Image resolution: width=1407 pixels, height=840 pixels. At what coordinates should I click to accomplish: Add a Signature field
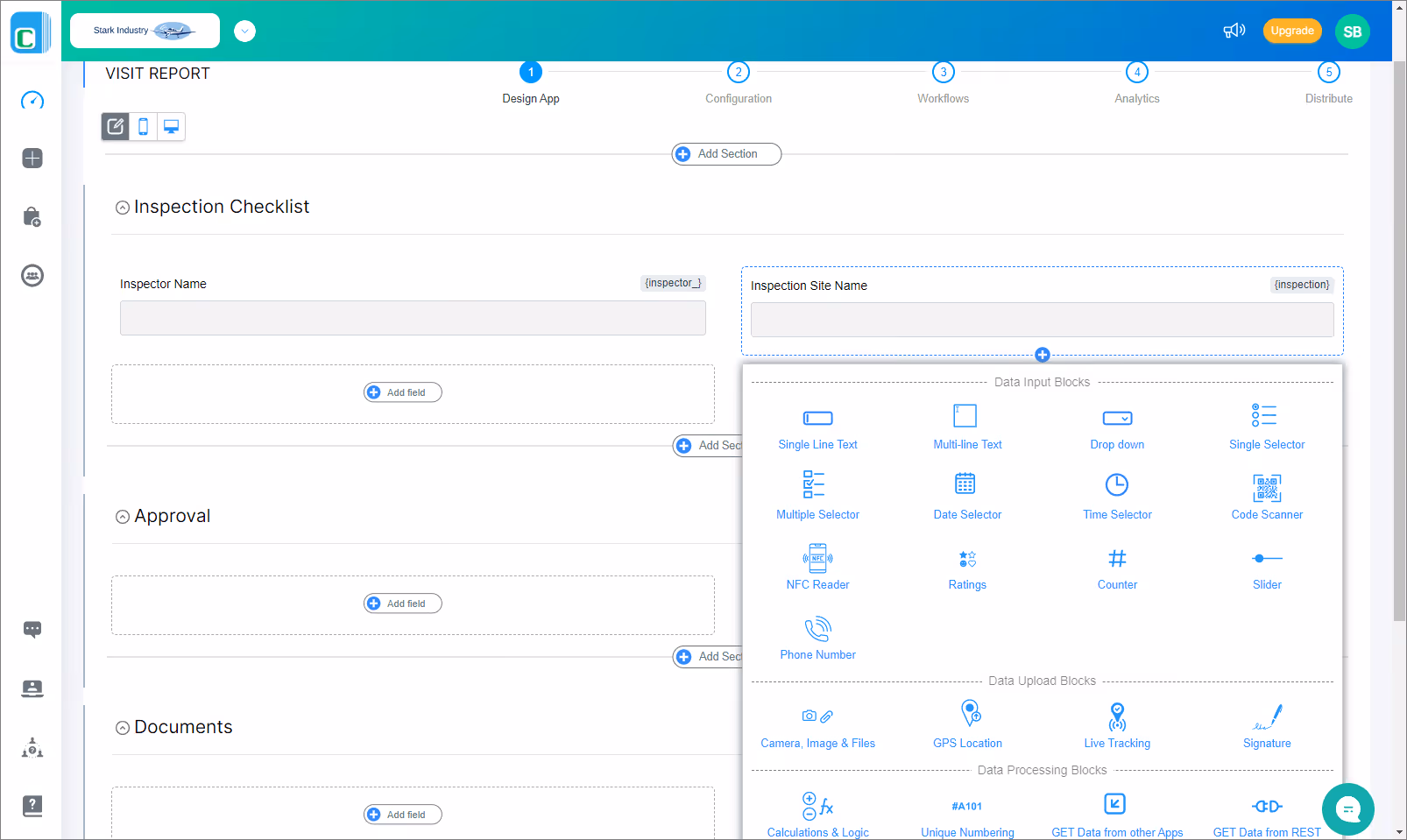click(x=1266, y=725)
